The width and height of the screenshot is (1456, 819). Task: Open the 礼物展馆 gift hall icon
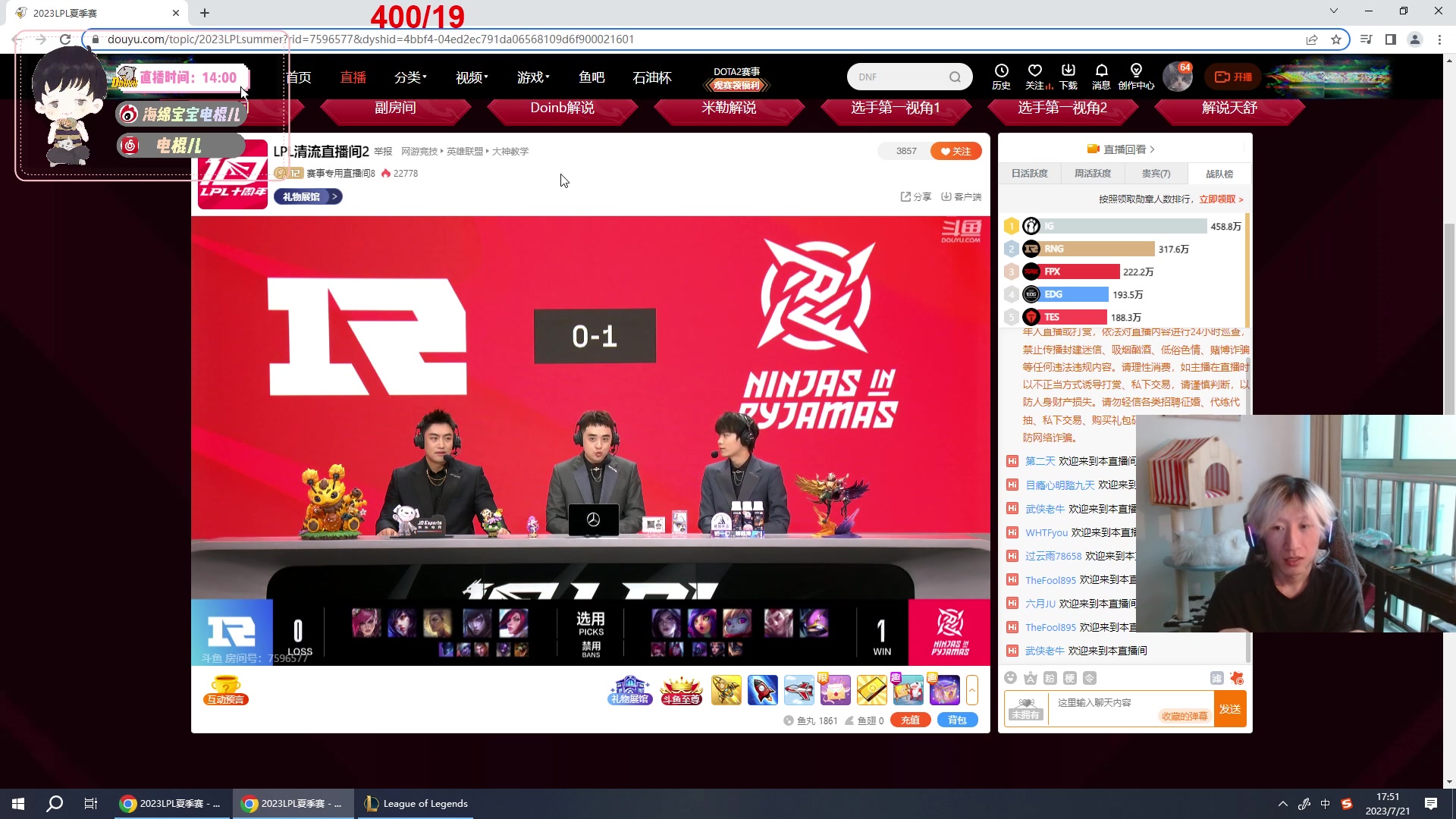[x=629, y=690]
